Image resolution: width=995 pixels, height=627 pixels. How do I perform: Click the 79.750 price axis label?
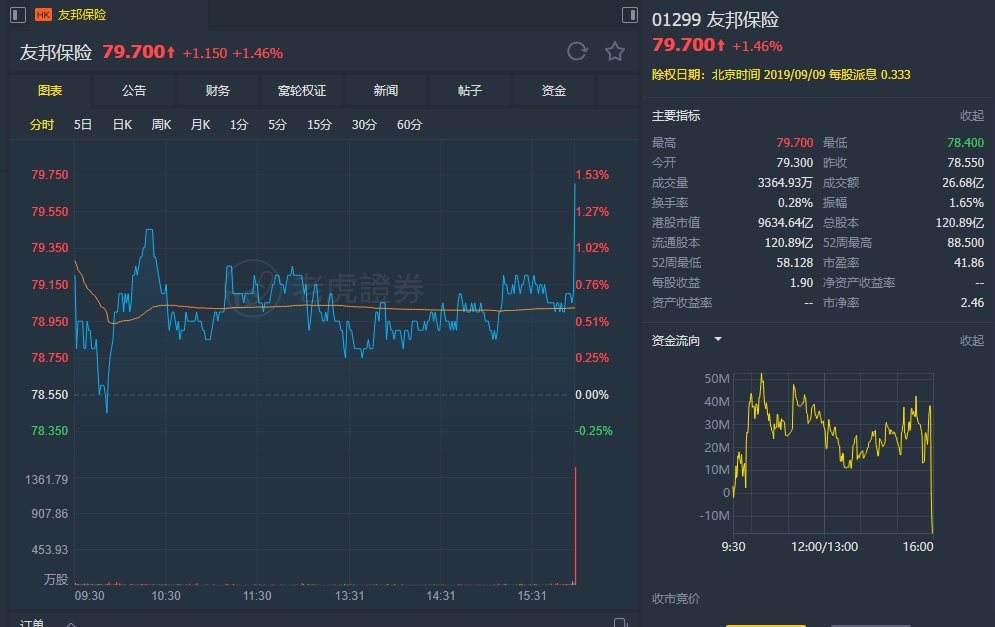49,175
